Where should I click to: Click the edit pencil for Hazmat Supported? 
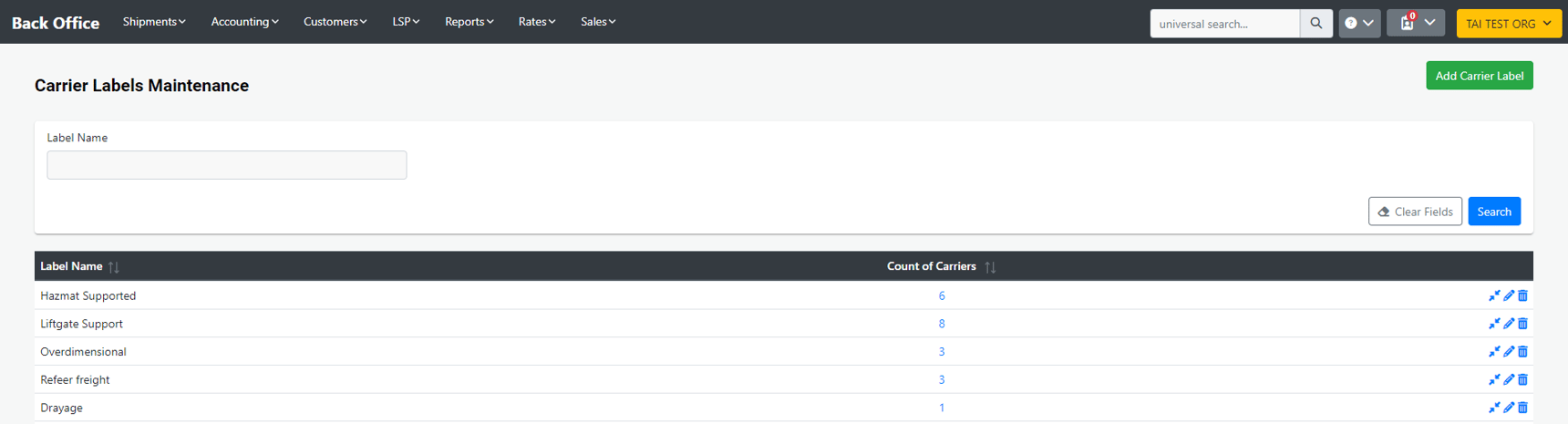pyautogui.click(x=1509, y=295)
